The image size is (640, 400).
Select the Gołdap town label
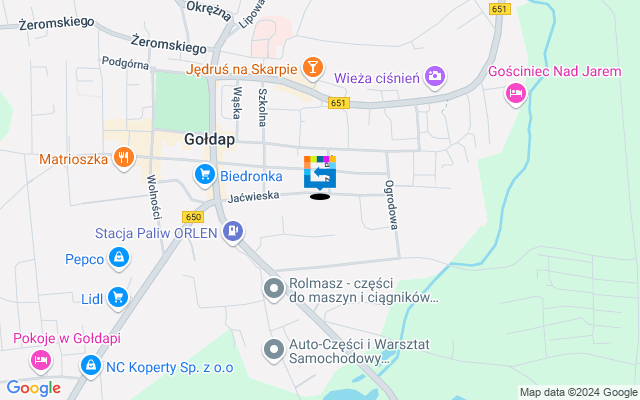click(209, 140)
